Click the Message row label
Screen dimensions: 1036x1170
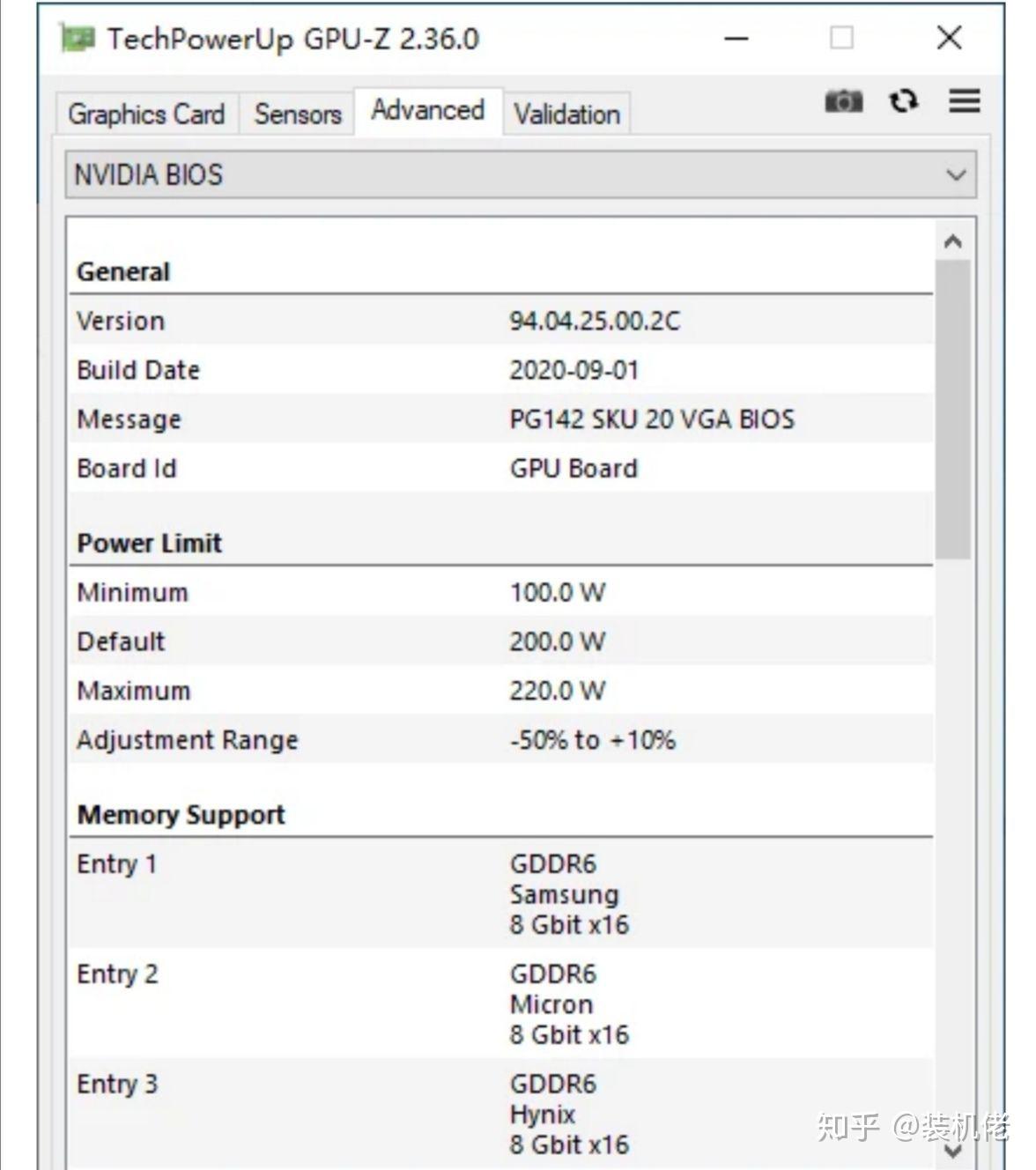pos(129,419)
